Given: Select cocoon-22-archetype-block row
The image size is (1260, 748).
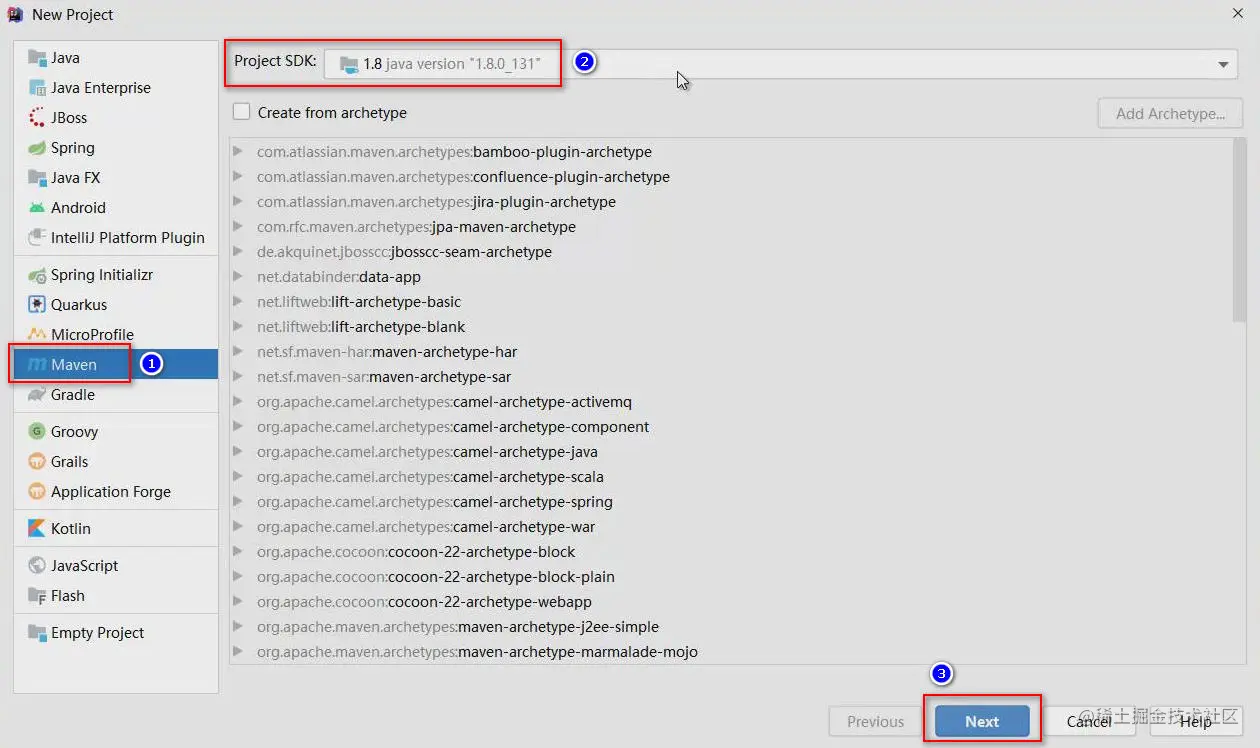Looking at the screenshot, I should coord(732,552).
